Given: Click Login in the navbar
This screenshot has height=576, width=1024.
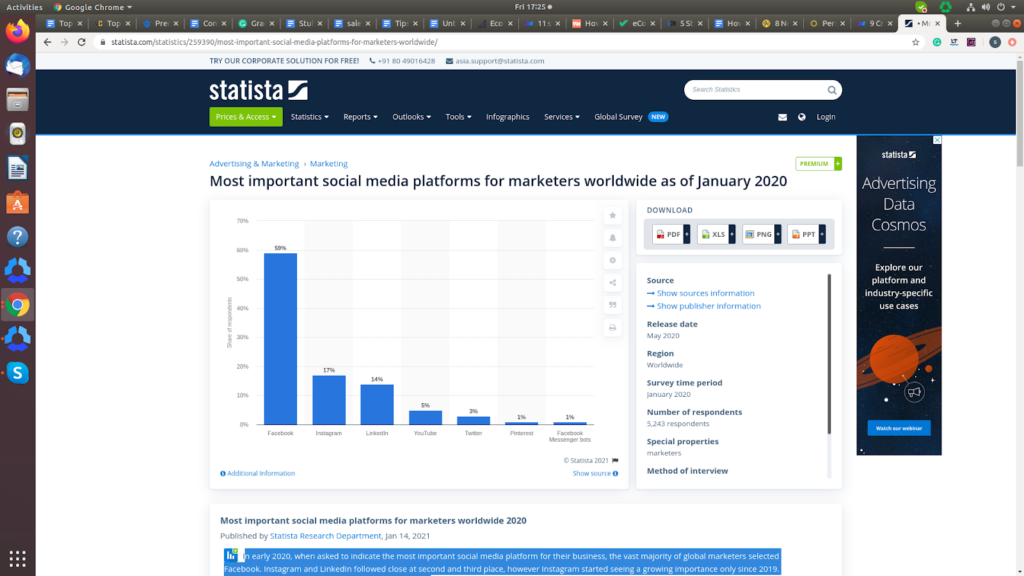Looking at the screenshot, I should click(x=825, y=117).
